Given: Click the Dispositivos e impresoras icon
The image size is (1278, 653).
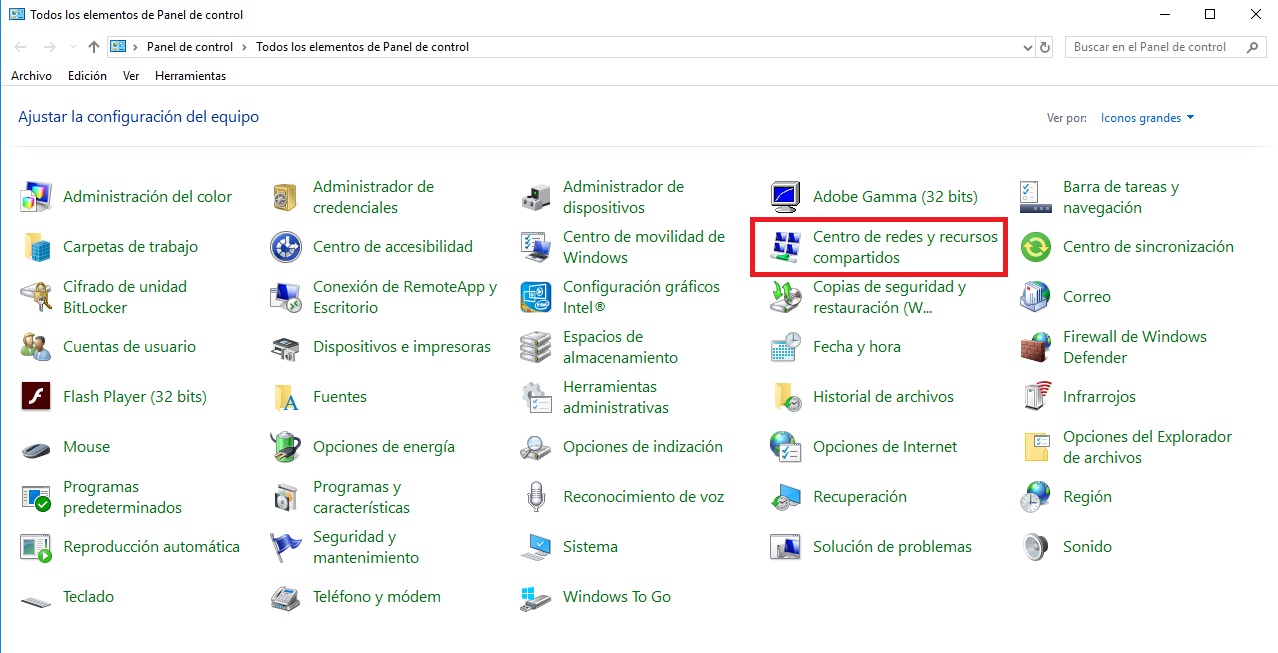Looking at the screenshot, I should coord(286,347).
